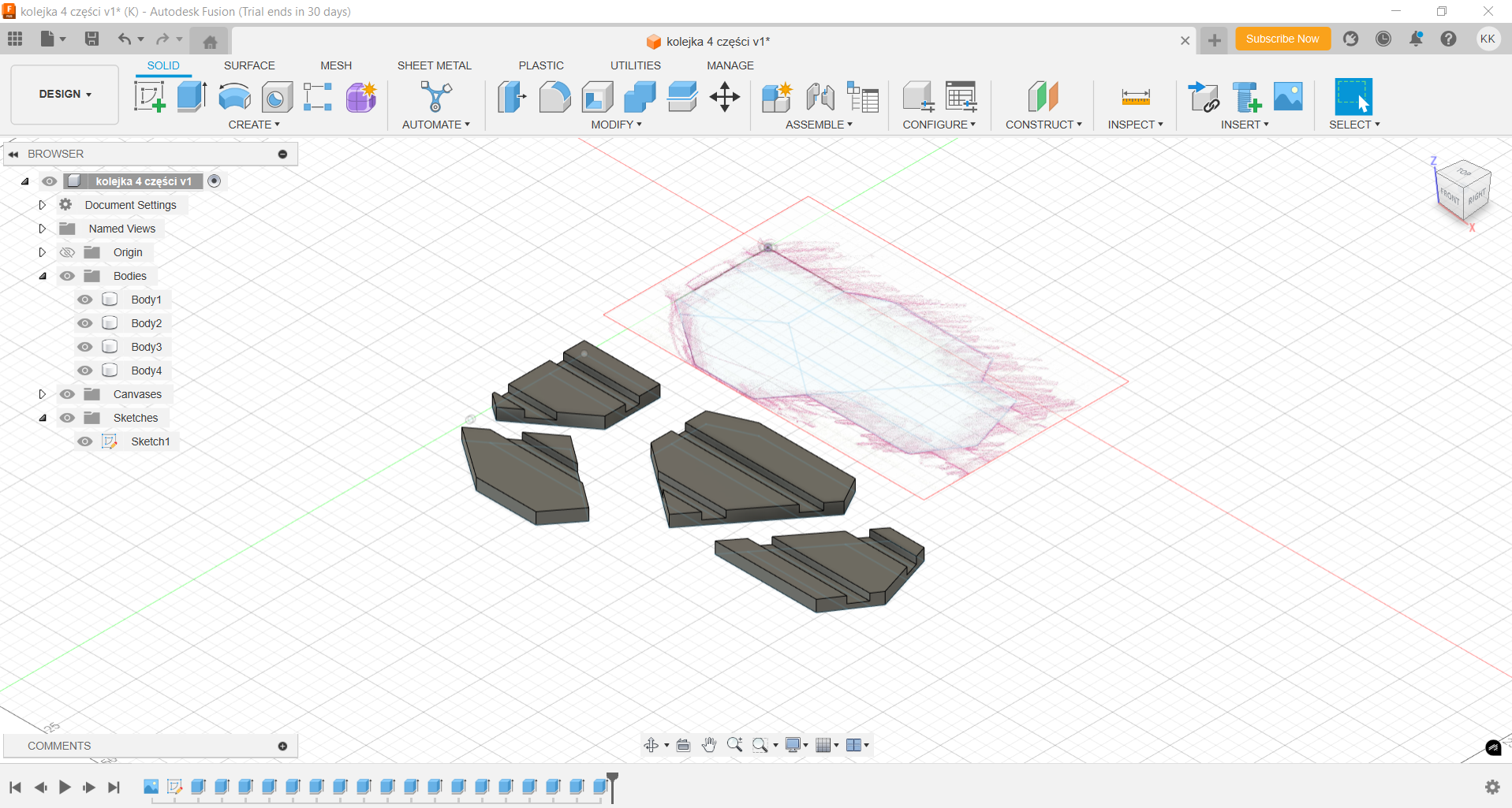Hide Body4 using its eye icon
The image size is (1512, 808).
[85, 370]
